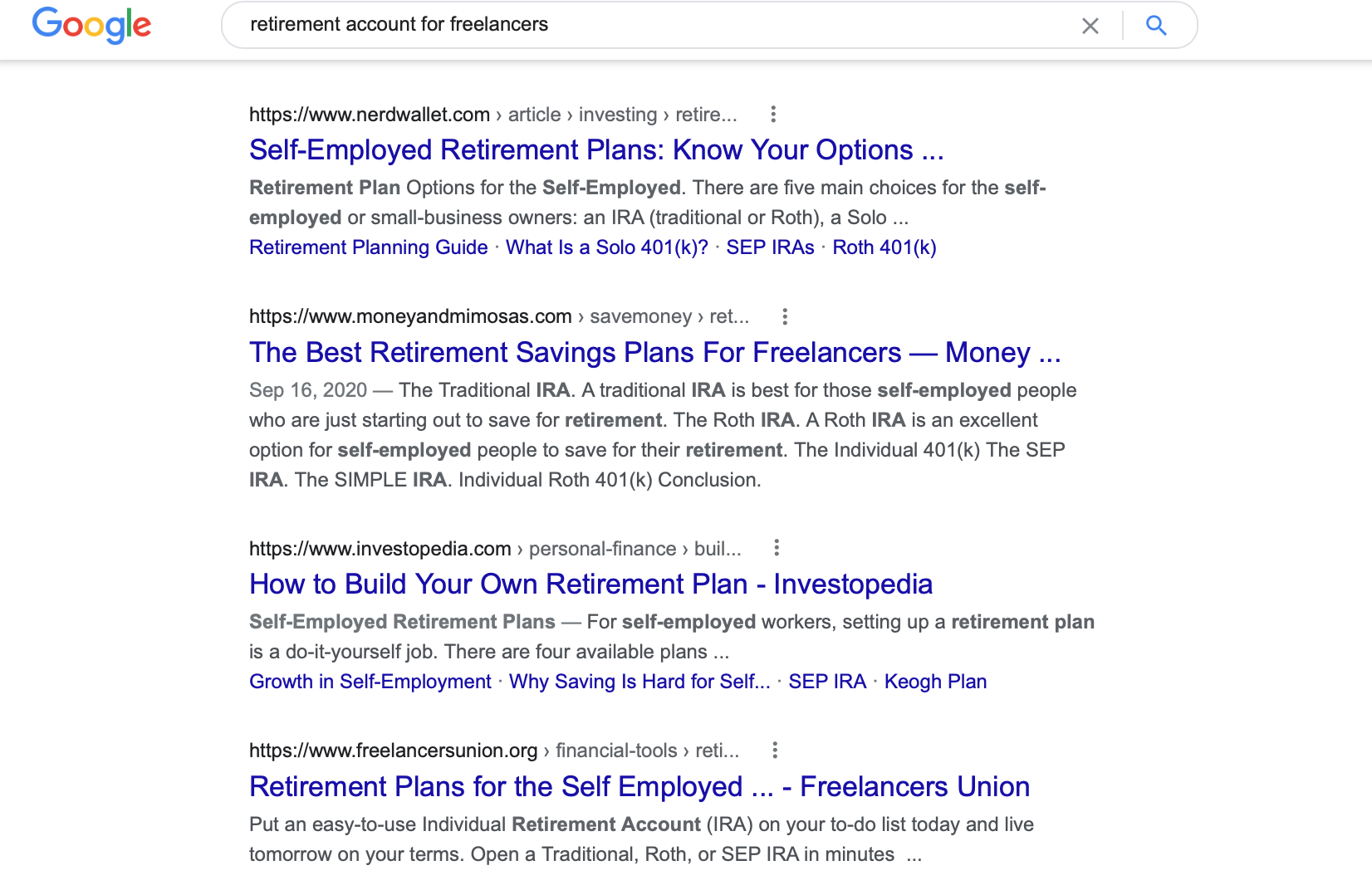Open Why Saving Is Hard for Self... sitelink
Viewport: 1372px width, 890px height.
(639, 682)
